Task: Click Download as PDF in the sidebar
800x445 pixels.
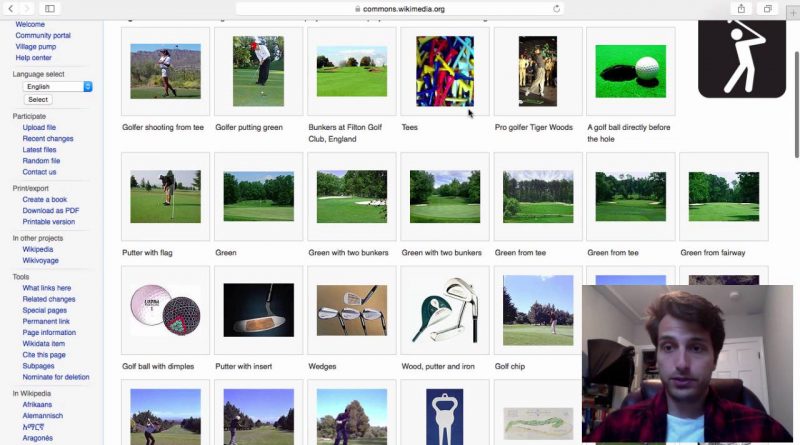Action: pyautogui.click(x=51, y=210)
